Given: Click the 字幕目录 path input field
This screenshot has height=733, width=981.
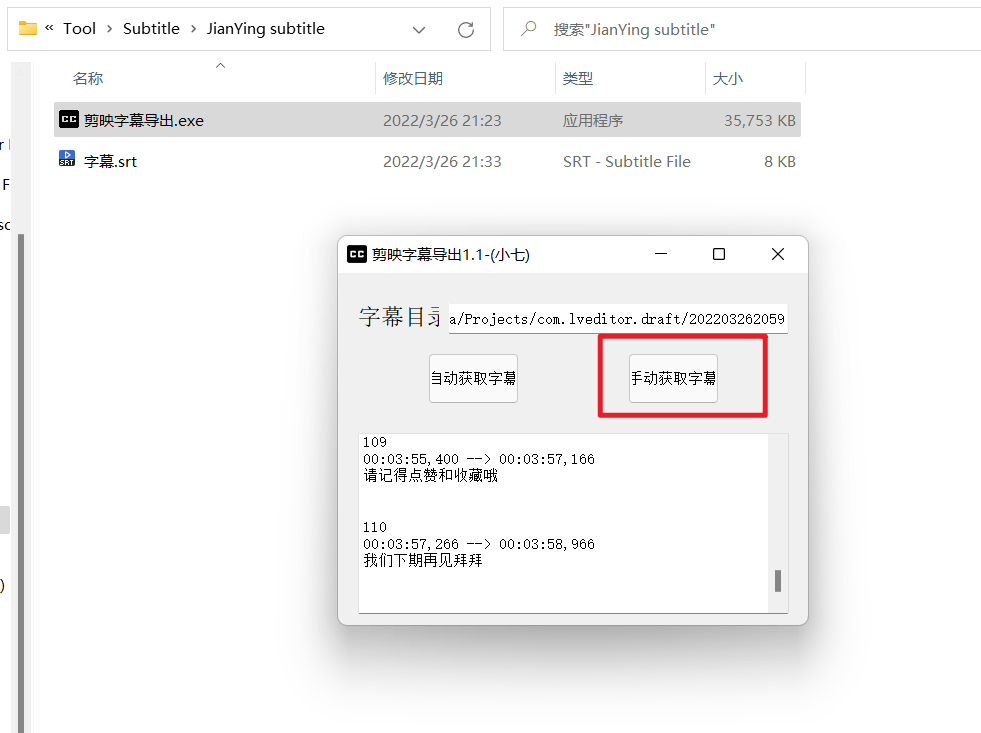Looking at the screenshot, I should tap(618, 319).
